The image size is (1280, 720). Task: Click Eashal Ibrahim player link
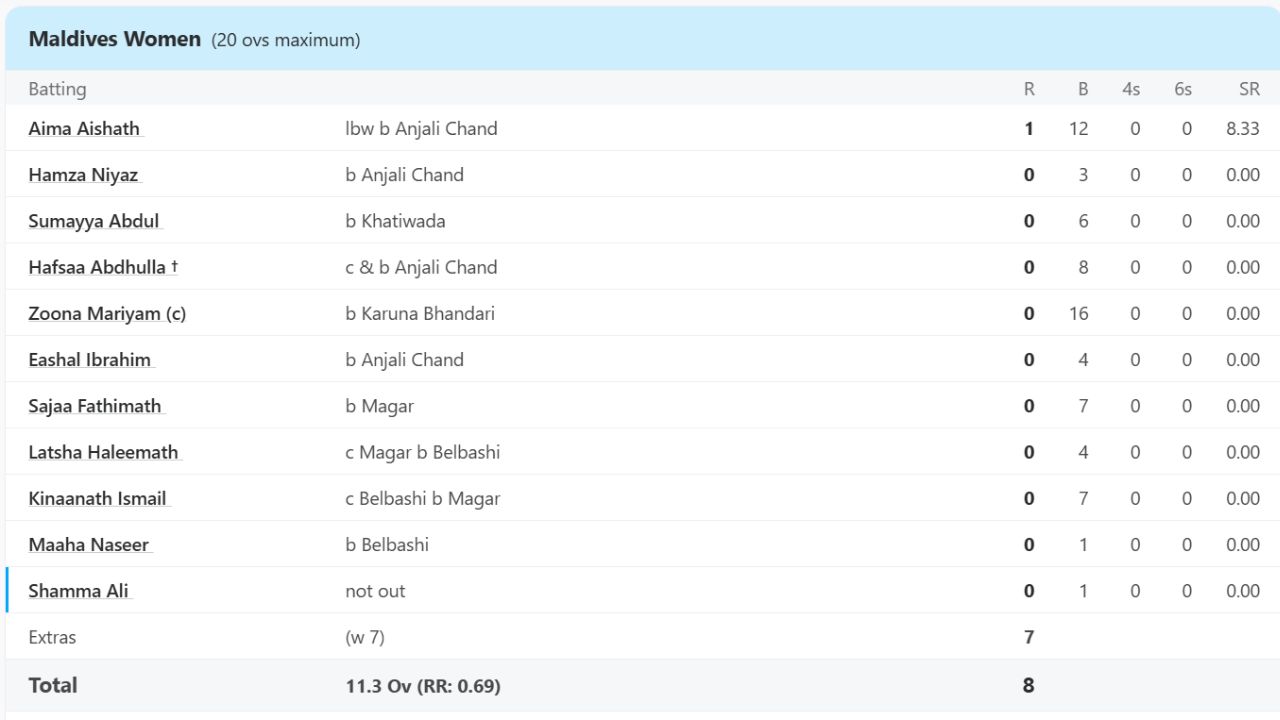[x=90, y=360]
